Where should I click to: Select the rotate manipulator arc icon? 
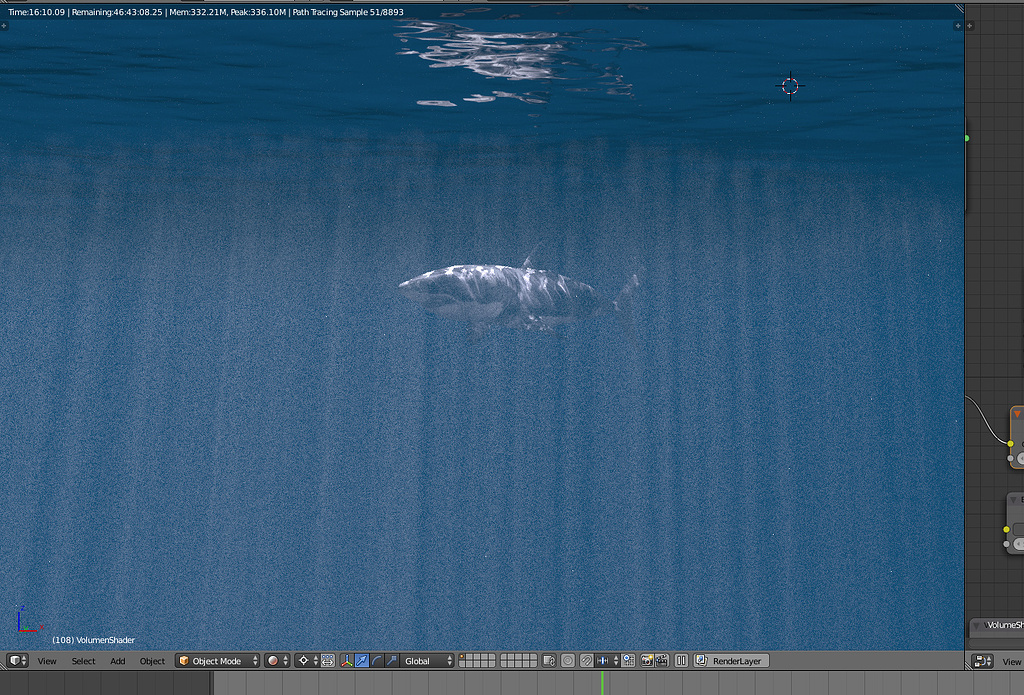[x=377, y=660]
